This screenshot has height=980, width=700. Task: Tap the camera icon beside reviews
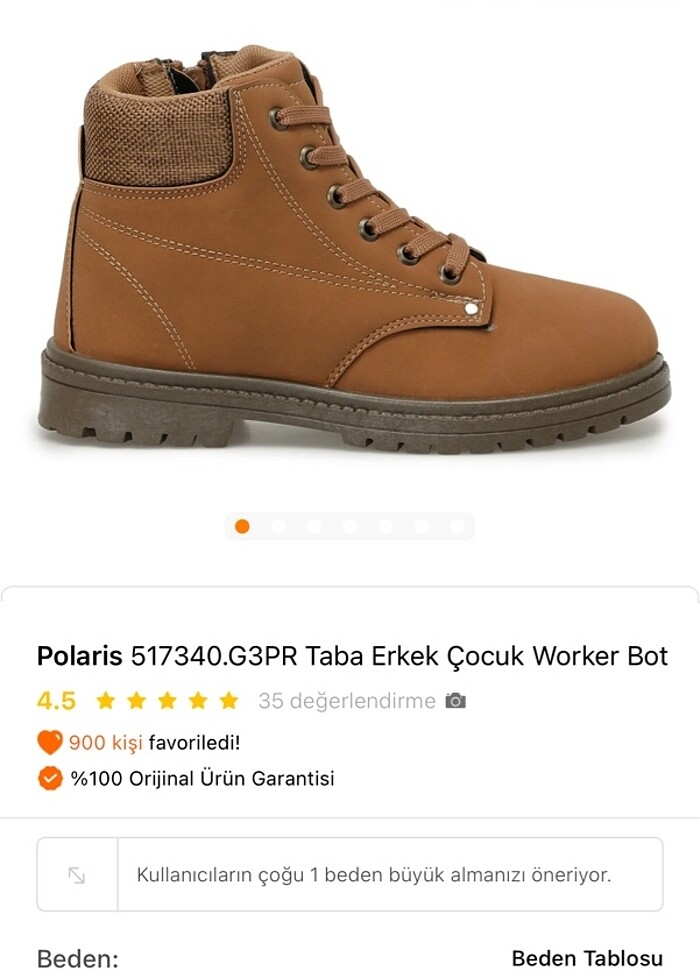[x=456, y=701]
